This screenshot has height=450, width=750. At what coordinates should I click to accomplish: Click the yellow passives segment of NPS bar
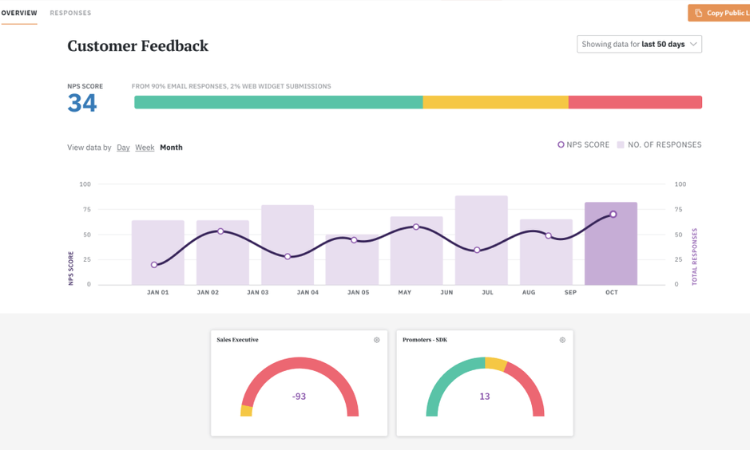(x=496, y=102)
